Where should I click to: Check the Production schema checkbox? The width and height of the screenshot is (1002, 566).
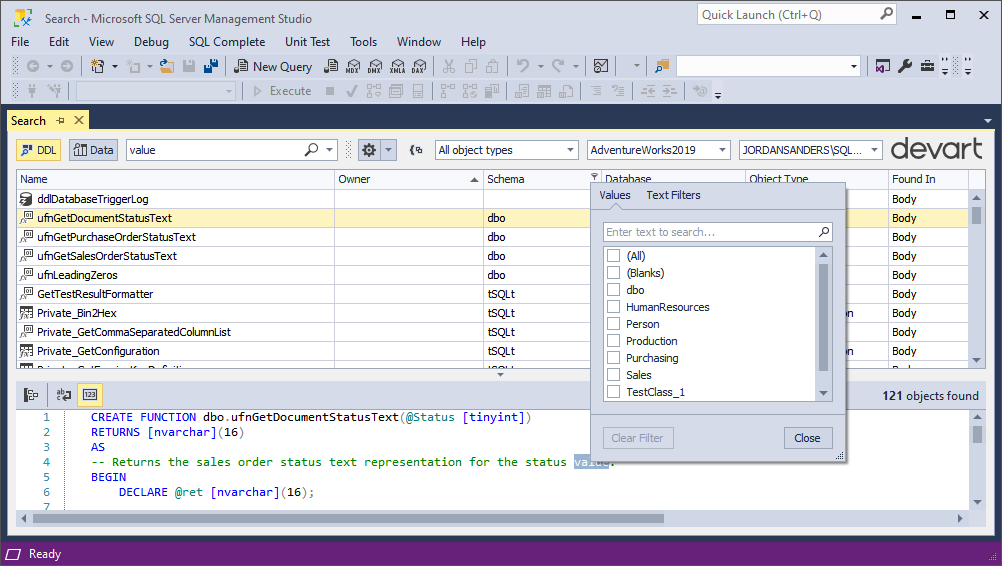pyautogui.click(x=613, y=340)
